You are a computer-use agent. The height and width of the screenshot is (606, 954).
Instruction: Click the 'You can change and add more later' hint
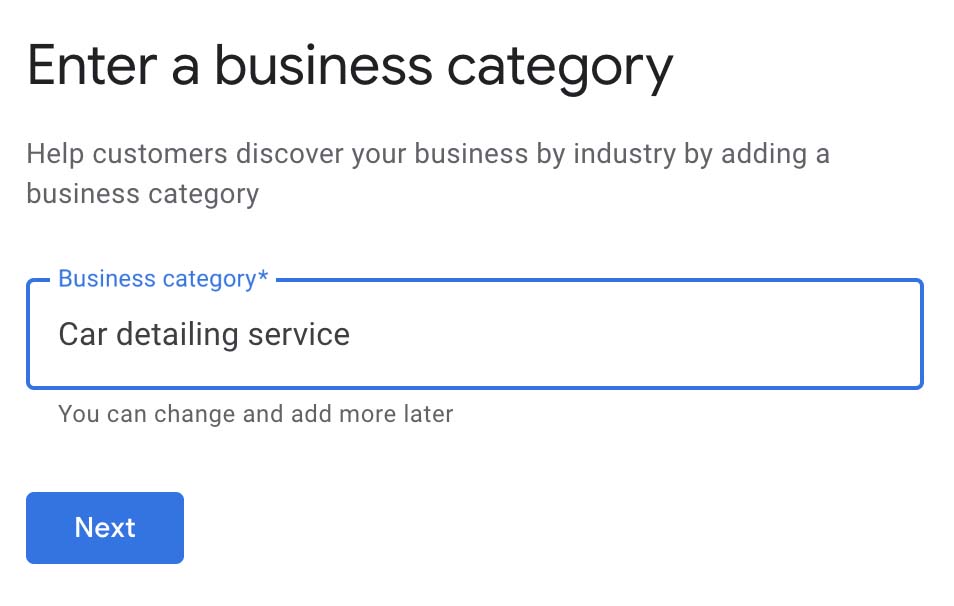256,413
